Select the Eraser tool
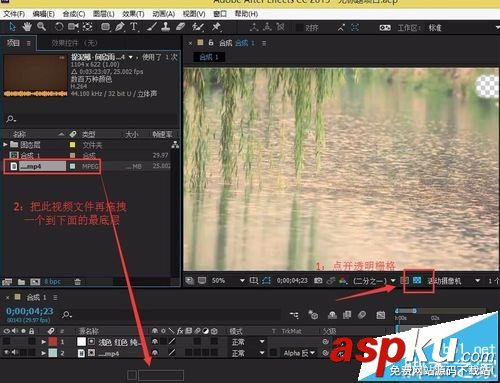 point(180,27)
